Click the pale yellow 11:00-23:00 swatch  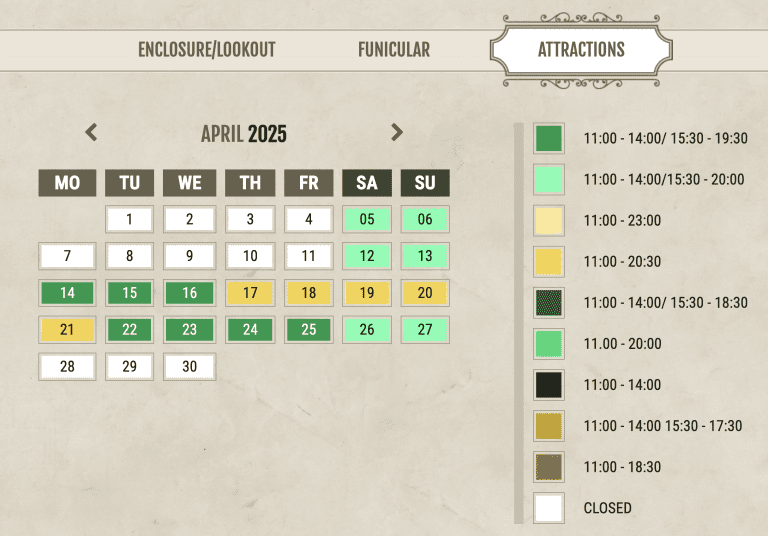pyautogui.click(x=549, y=220)
